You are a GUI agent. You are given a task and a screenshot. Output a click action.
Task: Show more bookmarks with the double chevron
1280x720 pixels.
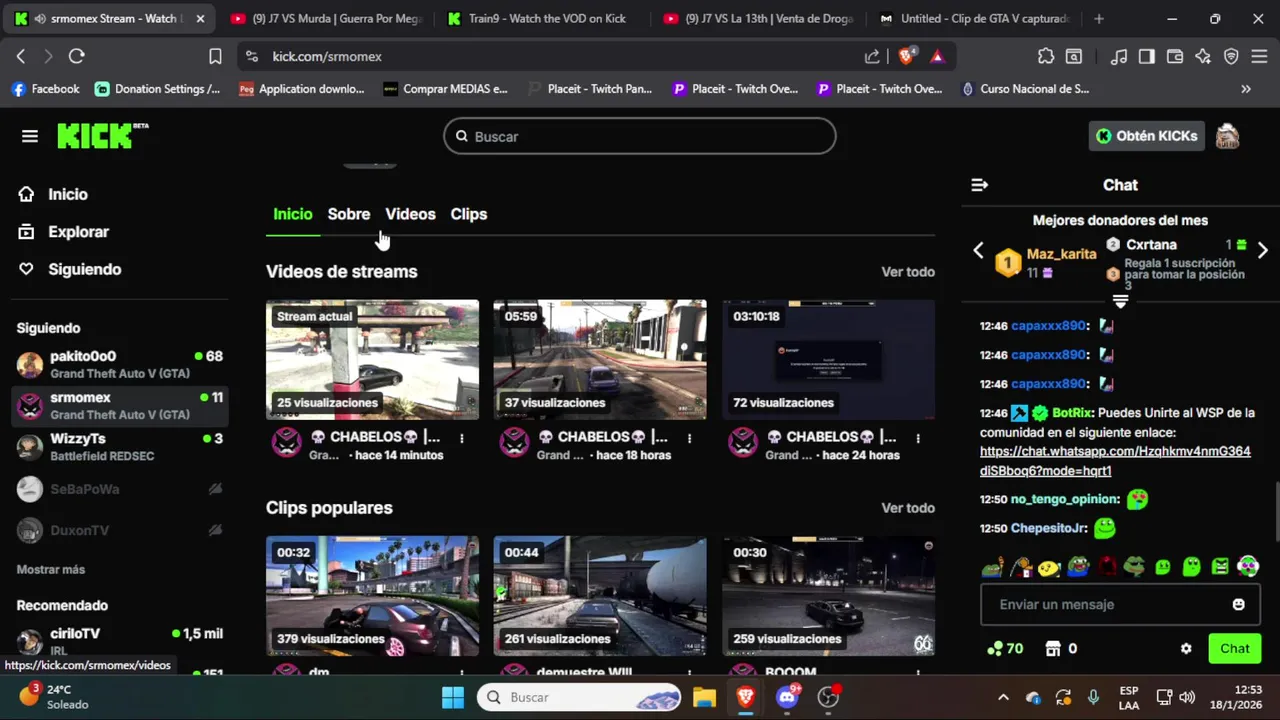click(1245, 89)
